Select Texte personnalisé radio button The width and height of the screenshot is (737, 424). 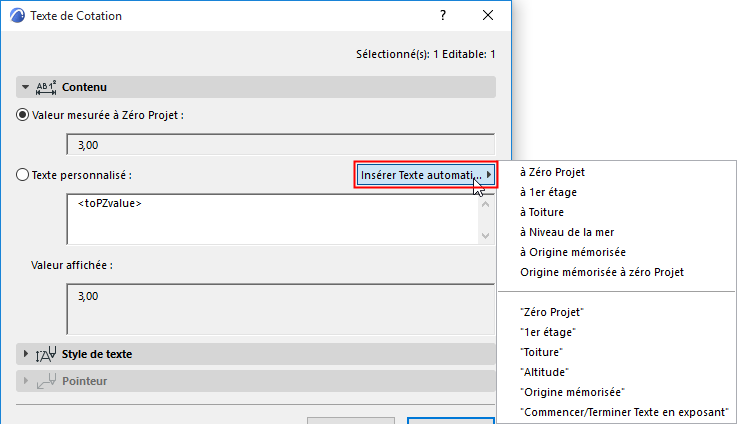[23, 175]
